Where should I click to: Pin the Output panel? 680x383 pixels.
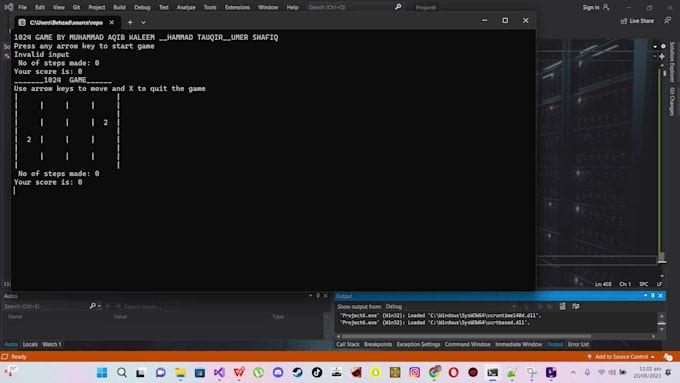click(653, 296)
